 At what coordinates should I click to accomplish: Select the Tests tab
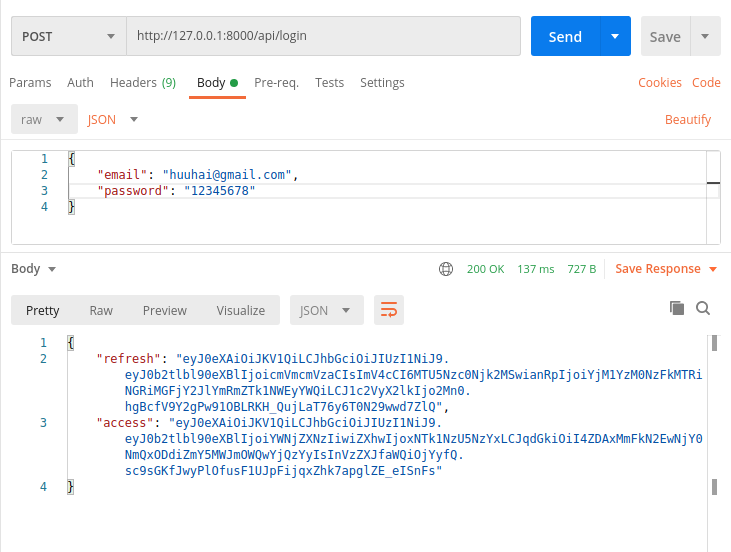click(329, 83)
